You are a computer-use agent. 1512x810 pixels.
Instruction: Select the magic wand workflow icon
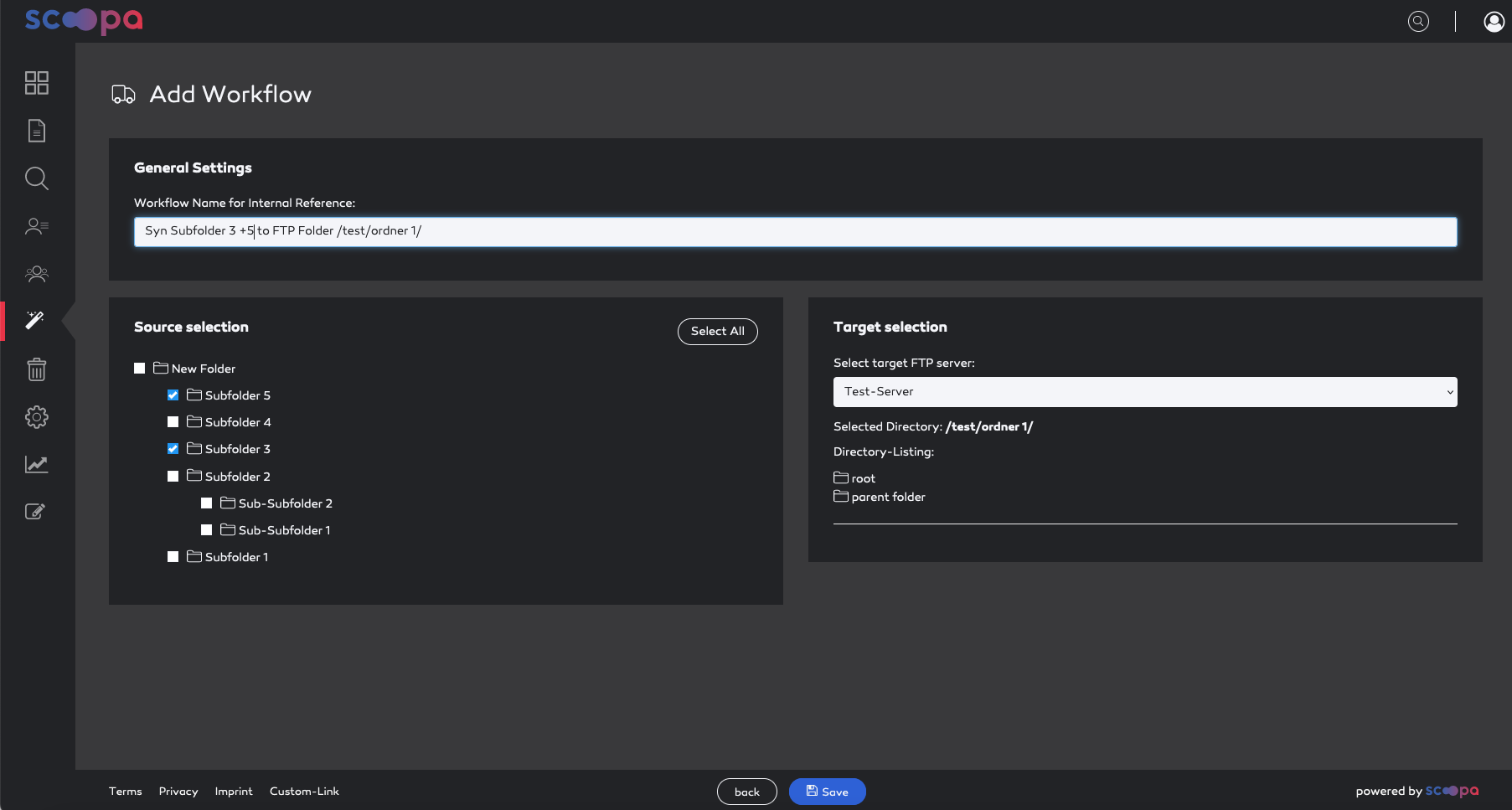coord(35,320)
